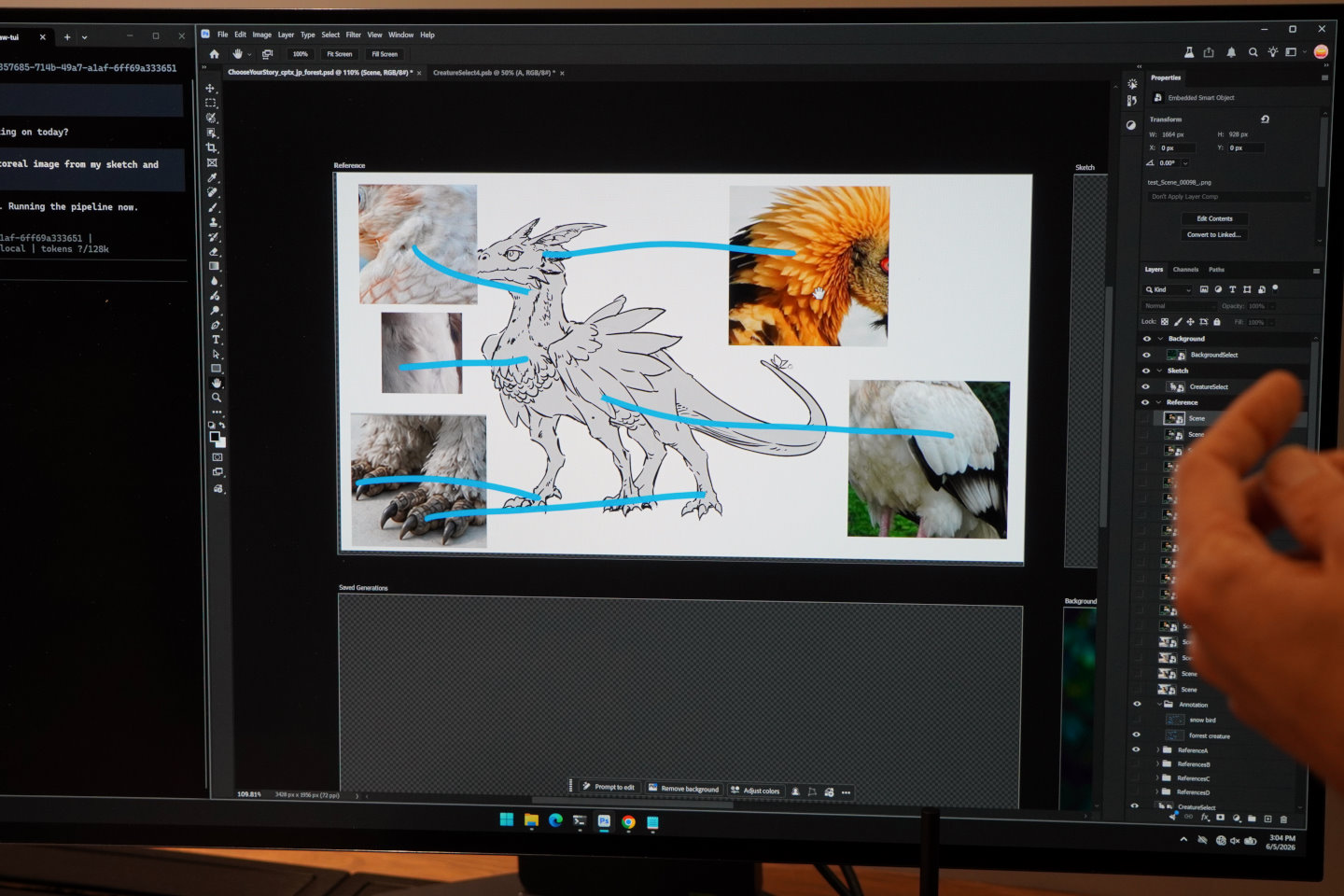Select the Brush tool
Image resolution: width=1344 pixels, height=896 pixels.
[x=214, y=207]
